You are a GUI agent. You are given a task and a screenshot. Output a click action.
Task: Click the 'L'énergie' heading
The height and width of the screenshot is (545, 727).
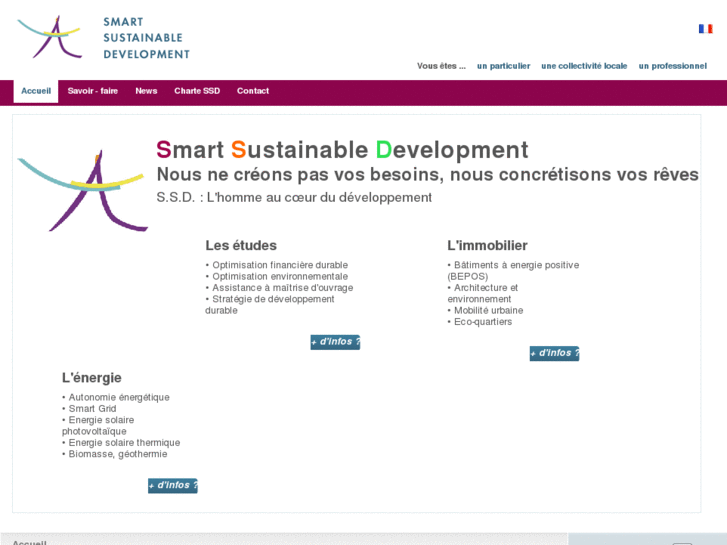click(92, 378)
